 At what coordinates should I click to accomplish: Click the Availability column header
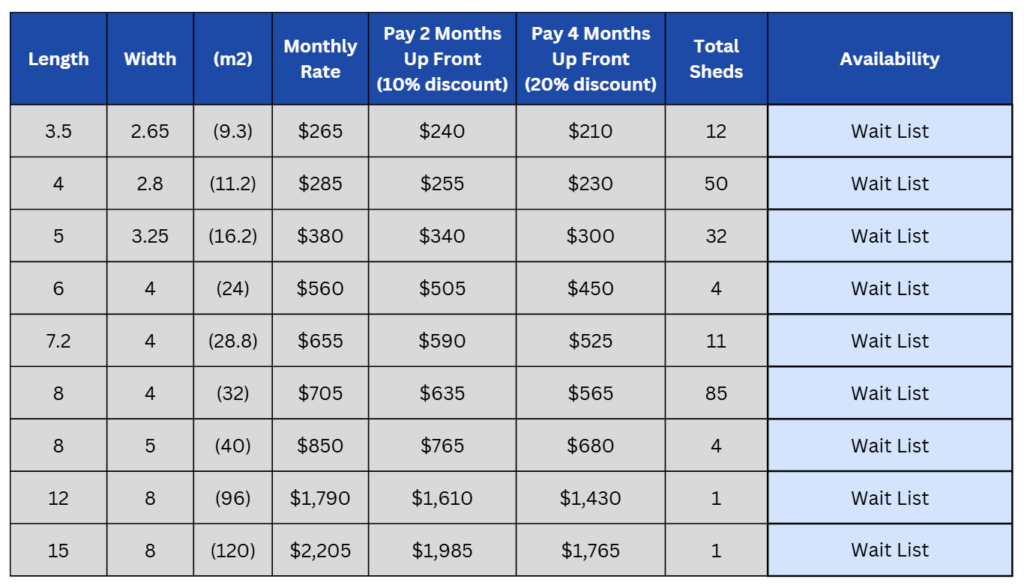coord(889,59)
